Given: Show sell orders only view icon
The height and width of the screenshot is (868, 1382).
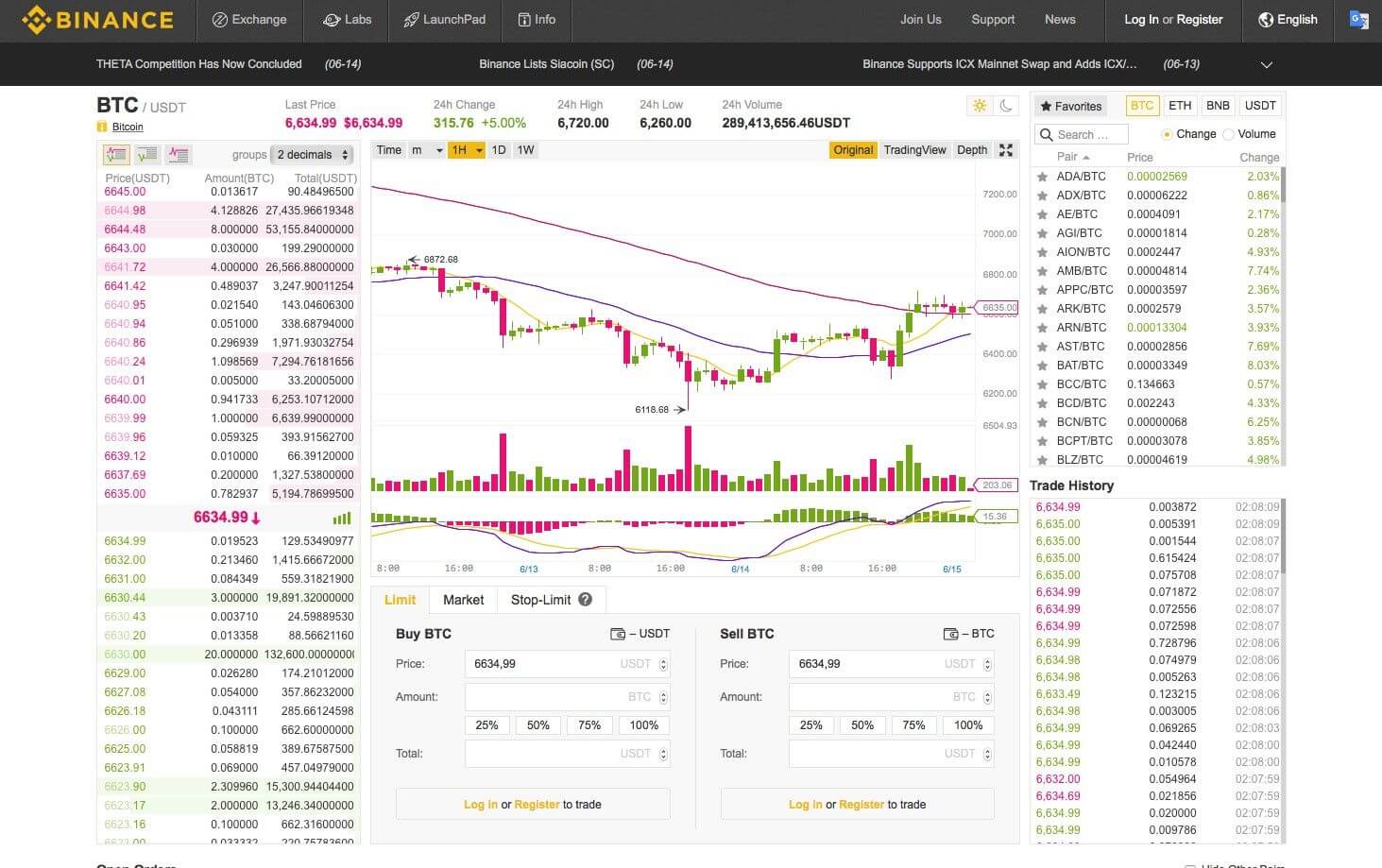Looking at the screenshot, I should [178, 154].
